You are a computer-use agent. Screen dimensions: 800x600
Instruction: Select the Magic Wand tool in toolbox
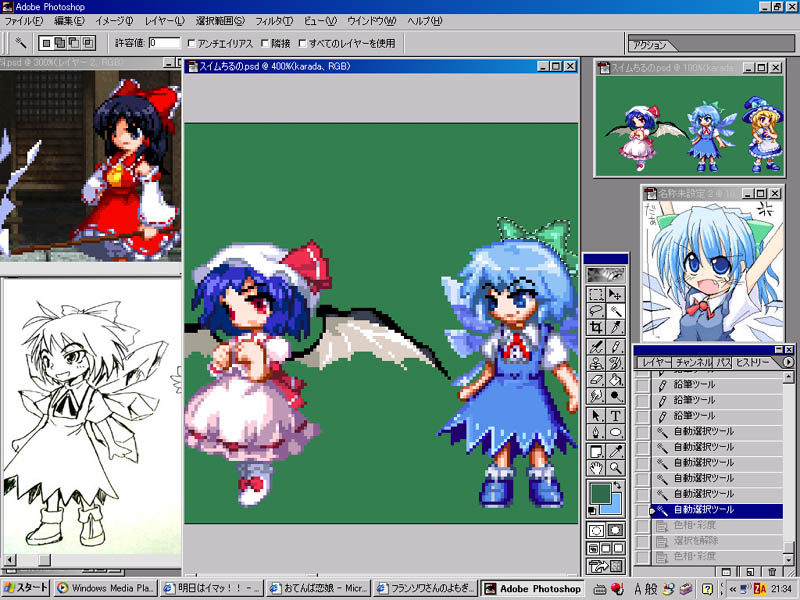pos(615,311)
